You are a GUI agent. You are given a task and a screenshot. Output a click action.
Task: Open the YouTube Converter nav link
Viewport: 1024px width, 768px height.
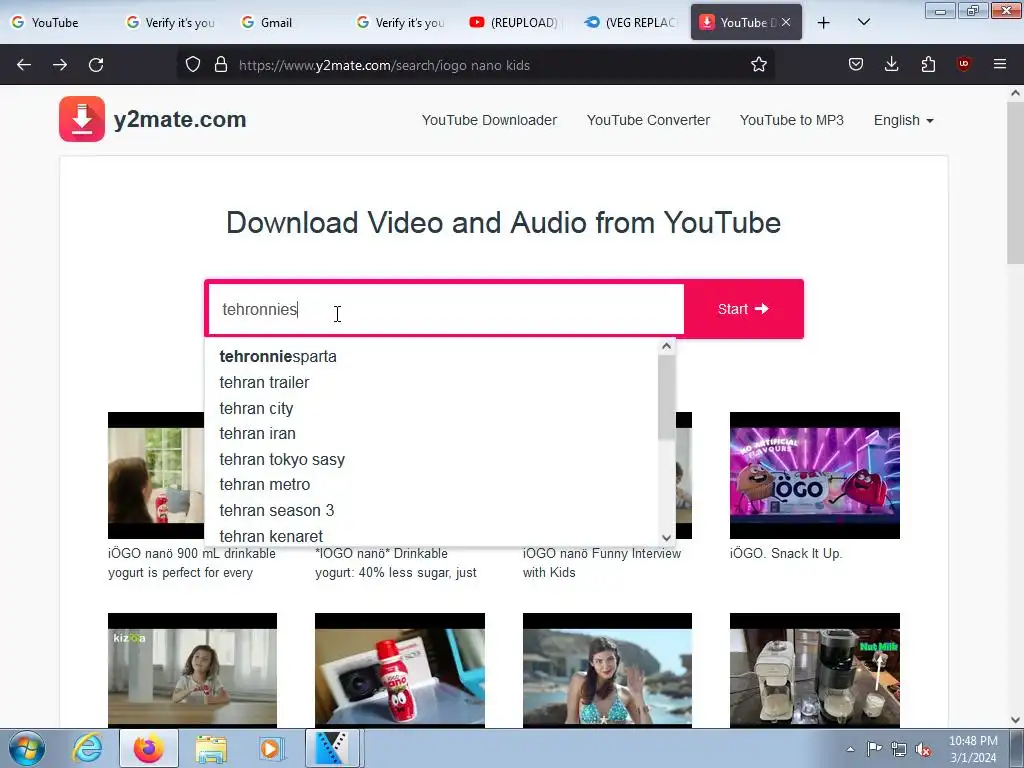(648, 120)
